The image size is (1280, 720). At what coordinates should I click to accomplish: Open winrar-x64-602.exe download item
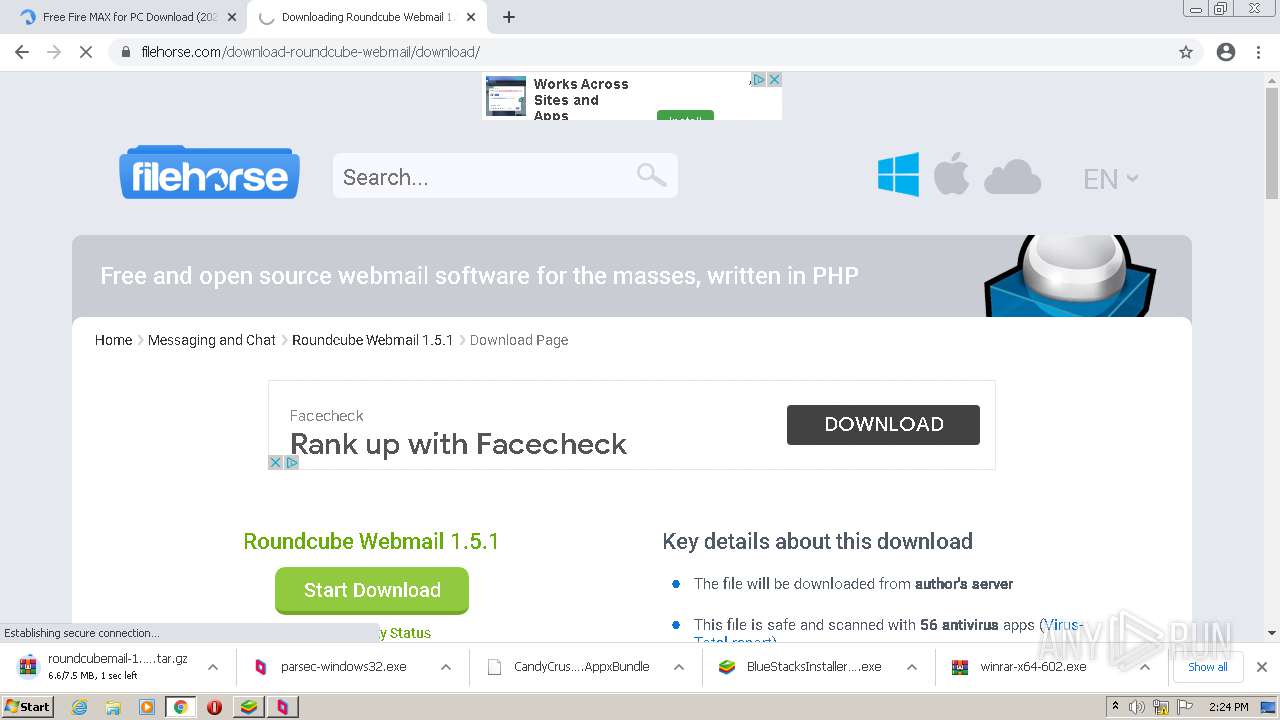click(x=1034, y=667)
